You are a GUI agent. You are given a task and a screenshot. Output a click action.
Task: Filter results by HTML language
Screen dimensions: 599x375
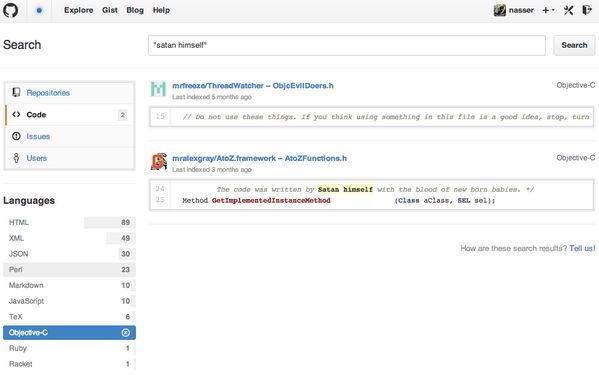click(70, 222)
